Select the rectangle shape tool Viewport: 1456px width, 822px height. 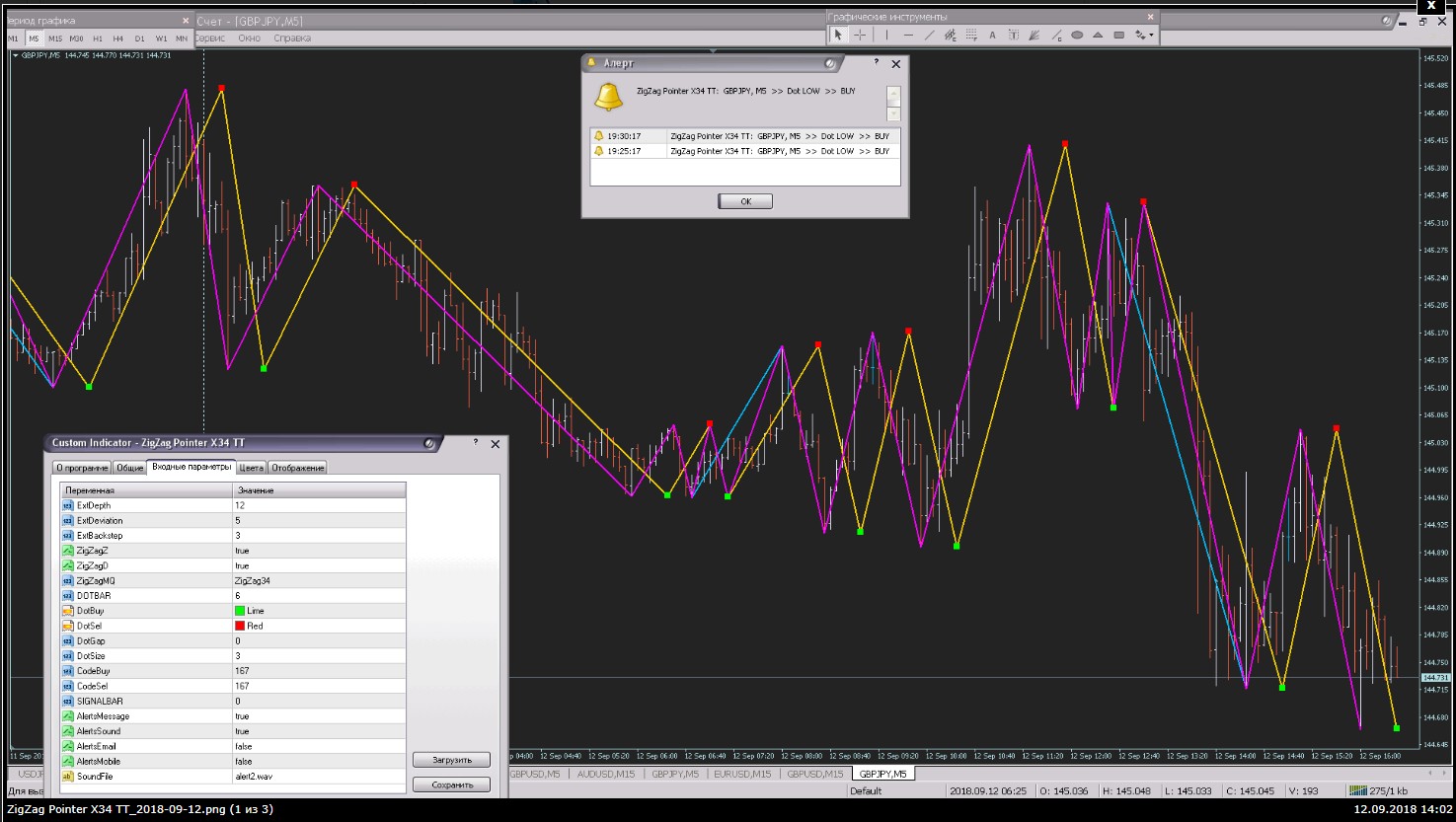1118,36
